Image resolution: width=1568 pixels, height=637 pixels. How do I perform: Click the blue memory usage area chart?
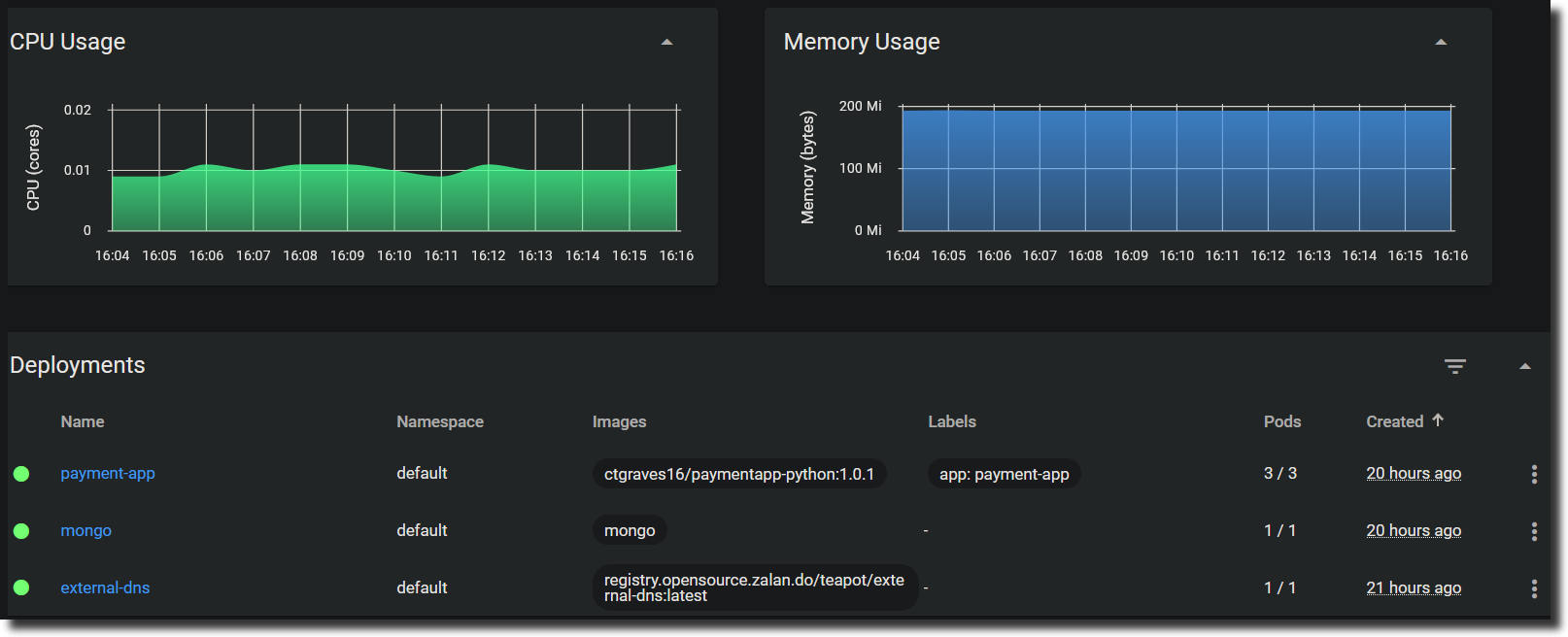1176,170
